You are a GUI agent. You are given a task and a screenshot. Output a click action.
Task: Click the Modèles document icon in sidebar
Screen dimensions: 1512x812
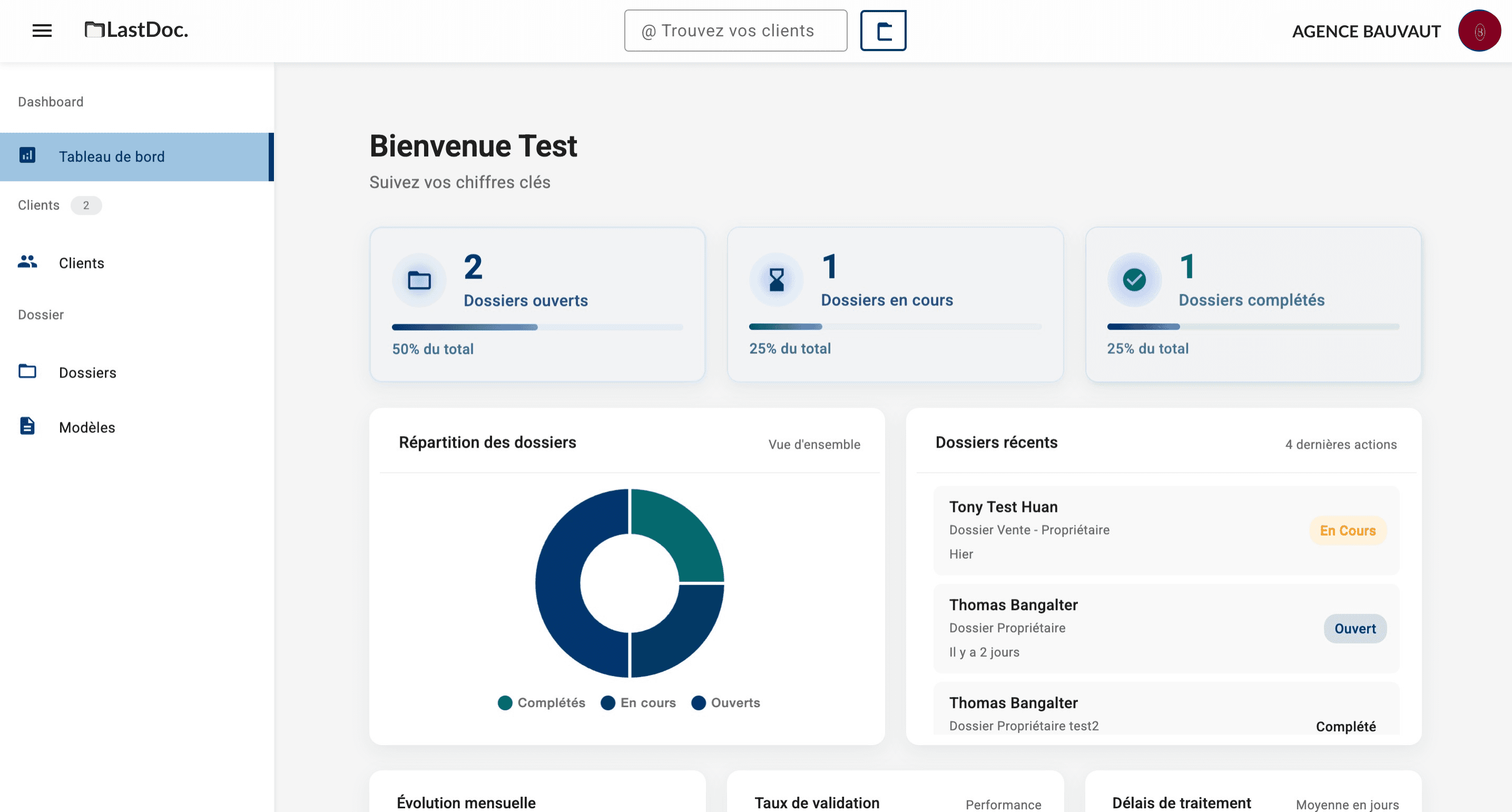click(x=27, y=426)
